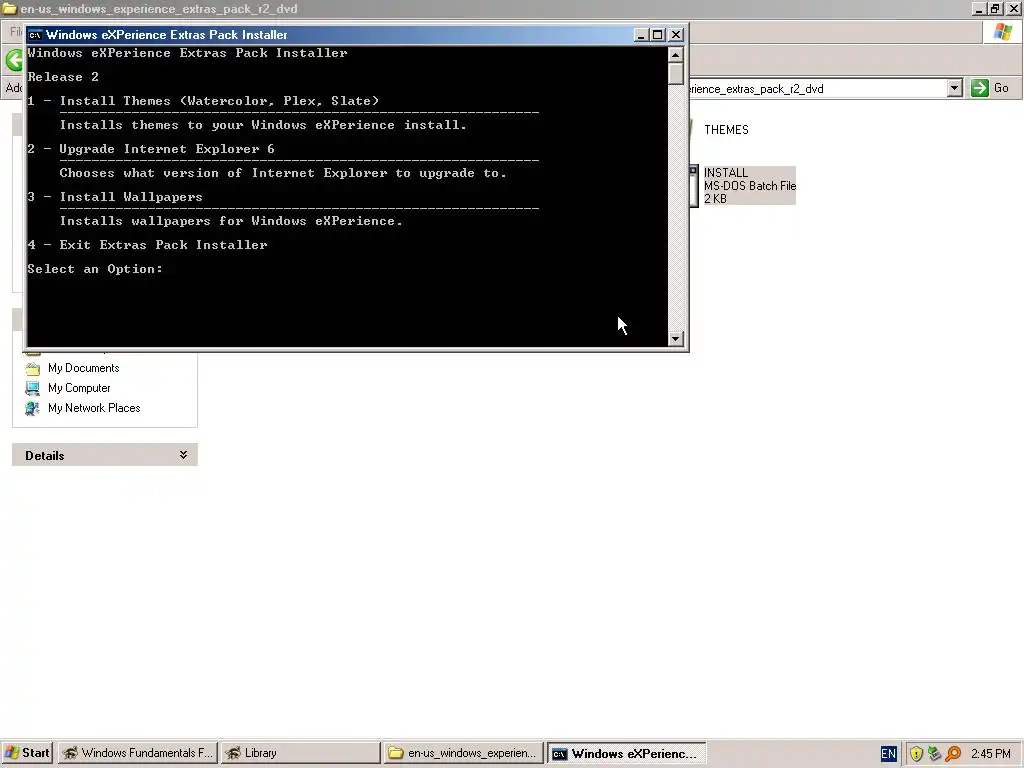Screen dimensions: 1024x768
Task: Open the EN language bar indicator
Action: click(888, 754)
